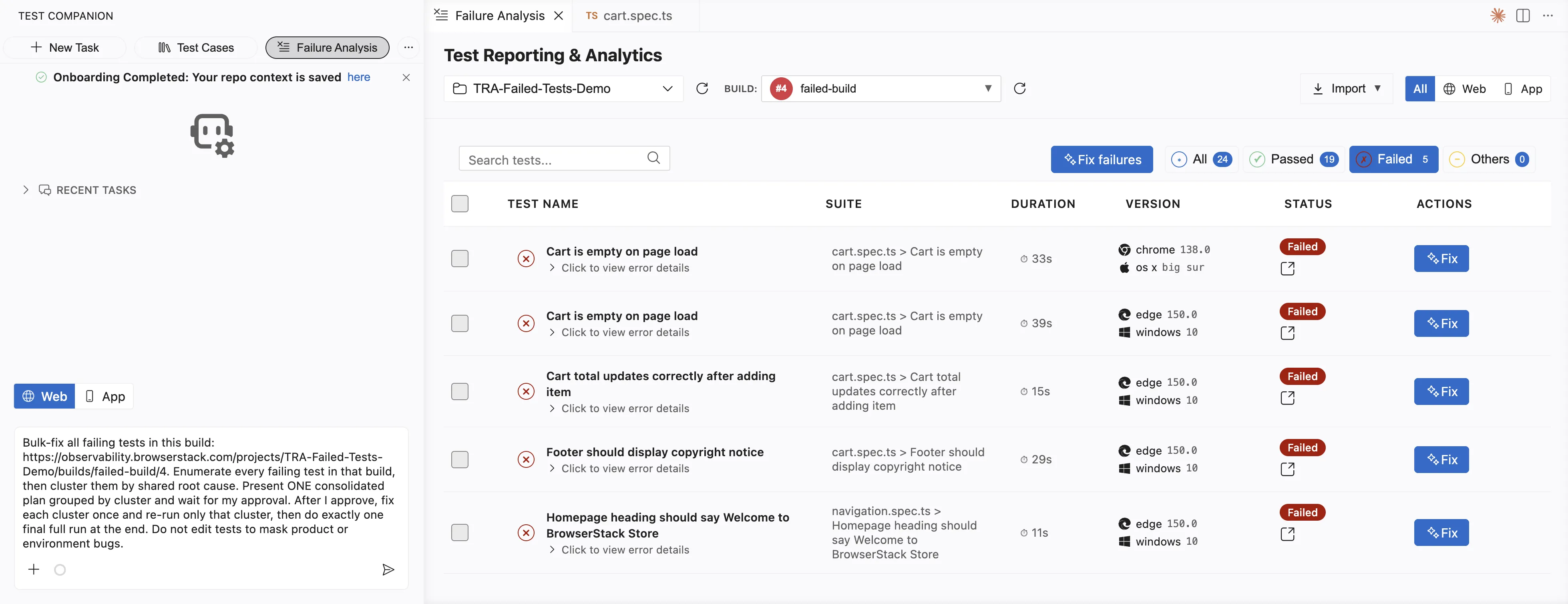Image resolution: width=1568 pixels, height=604 pixels.
Task: Expand error details for 39s Cart is empty test
Action: coord(619,332)
